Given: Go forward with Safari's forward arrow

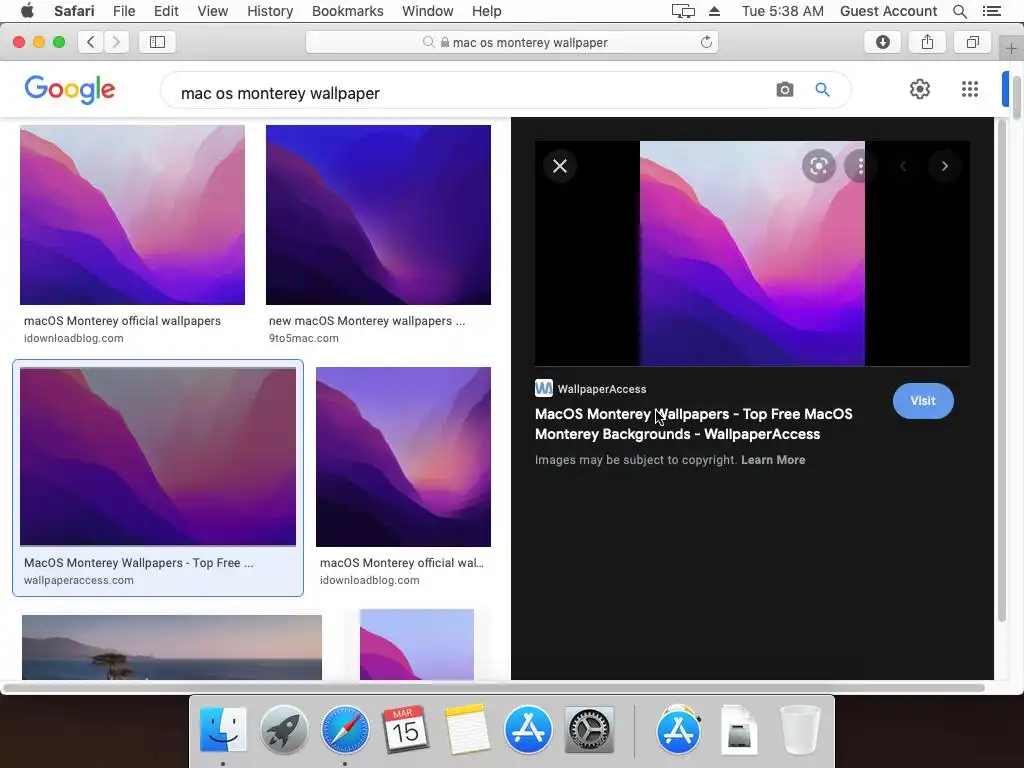Looking at the screenshot, I should tap(116, 42).
